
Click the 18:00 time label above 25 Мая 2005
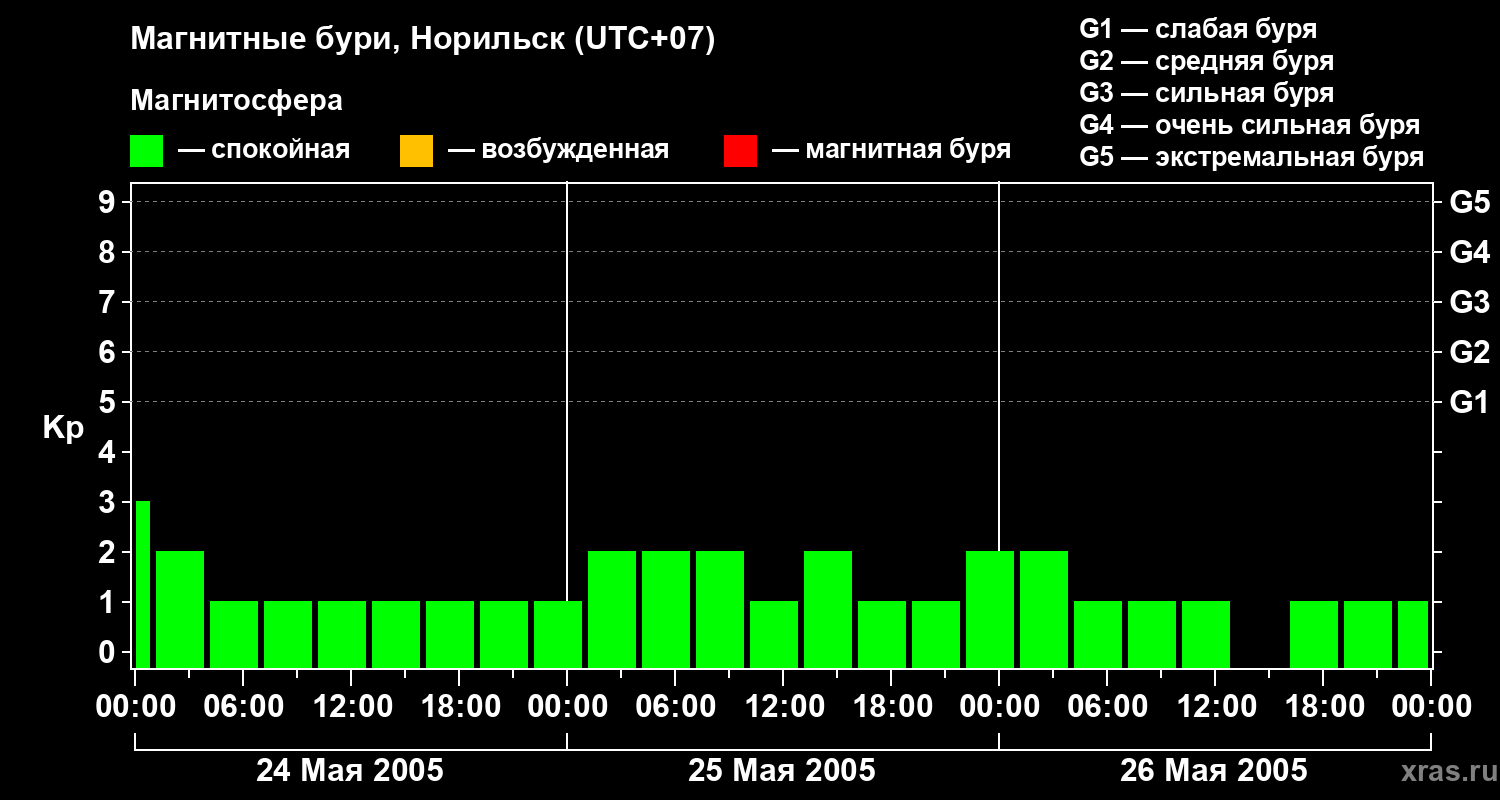point(892,707)
